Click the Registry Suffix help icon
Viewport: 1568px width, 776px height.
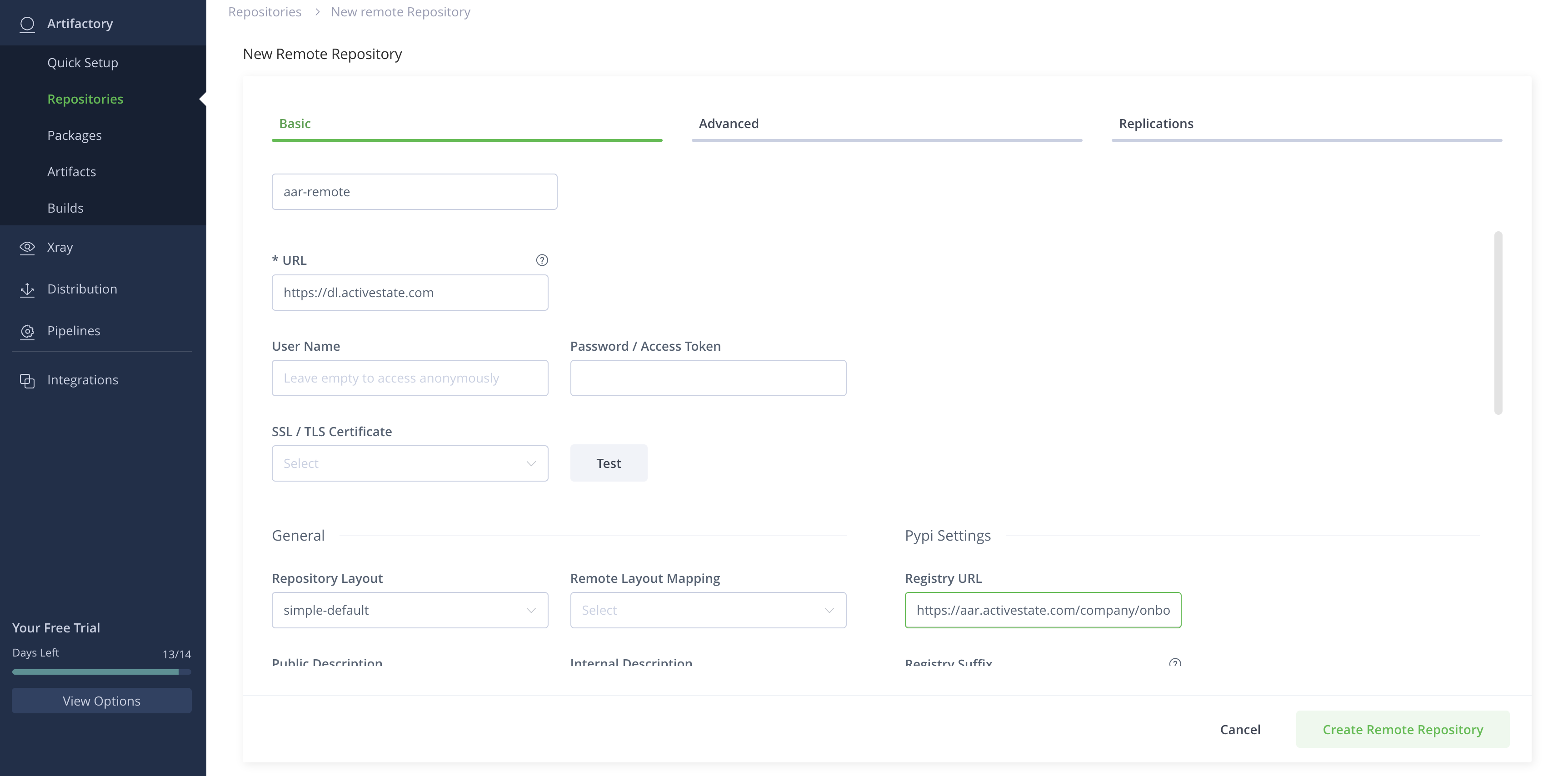point(1175,662)
